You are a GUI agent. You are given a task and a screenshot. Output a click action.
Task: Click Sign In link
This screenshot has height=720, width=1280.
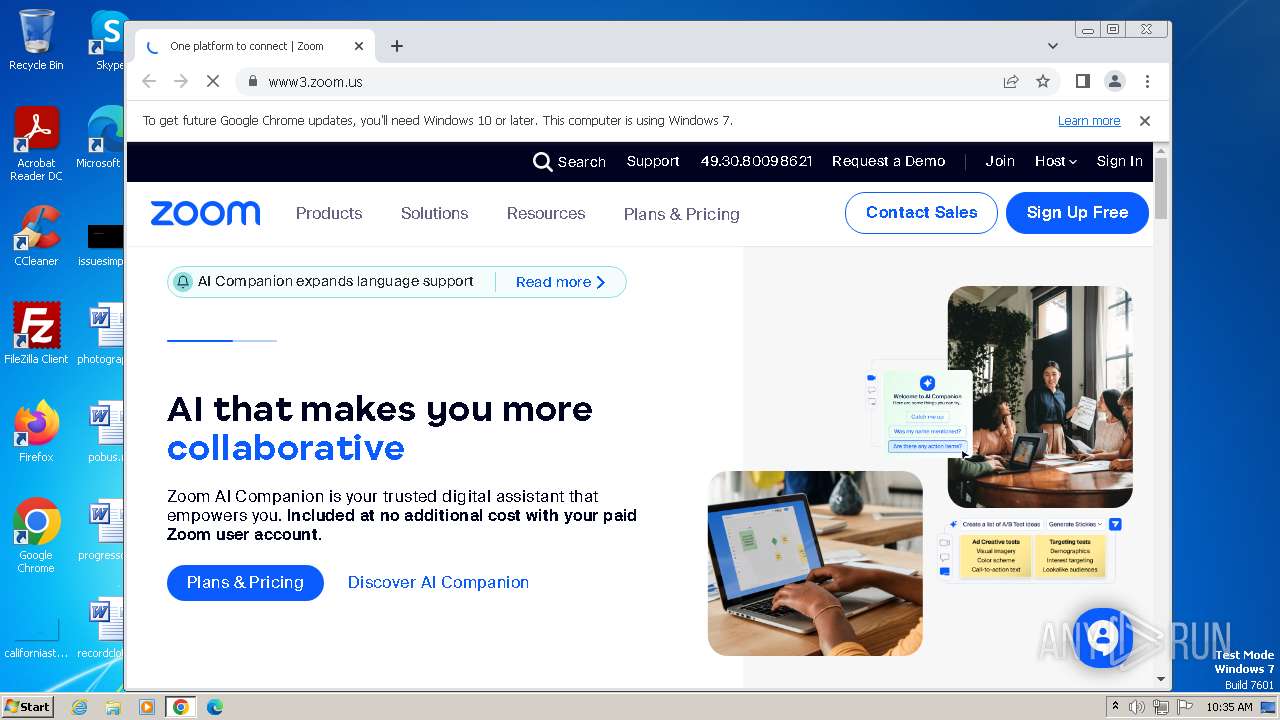coord(1119,161)
